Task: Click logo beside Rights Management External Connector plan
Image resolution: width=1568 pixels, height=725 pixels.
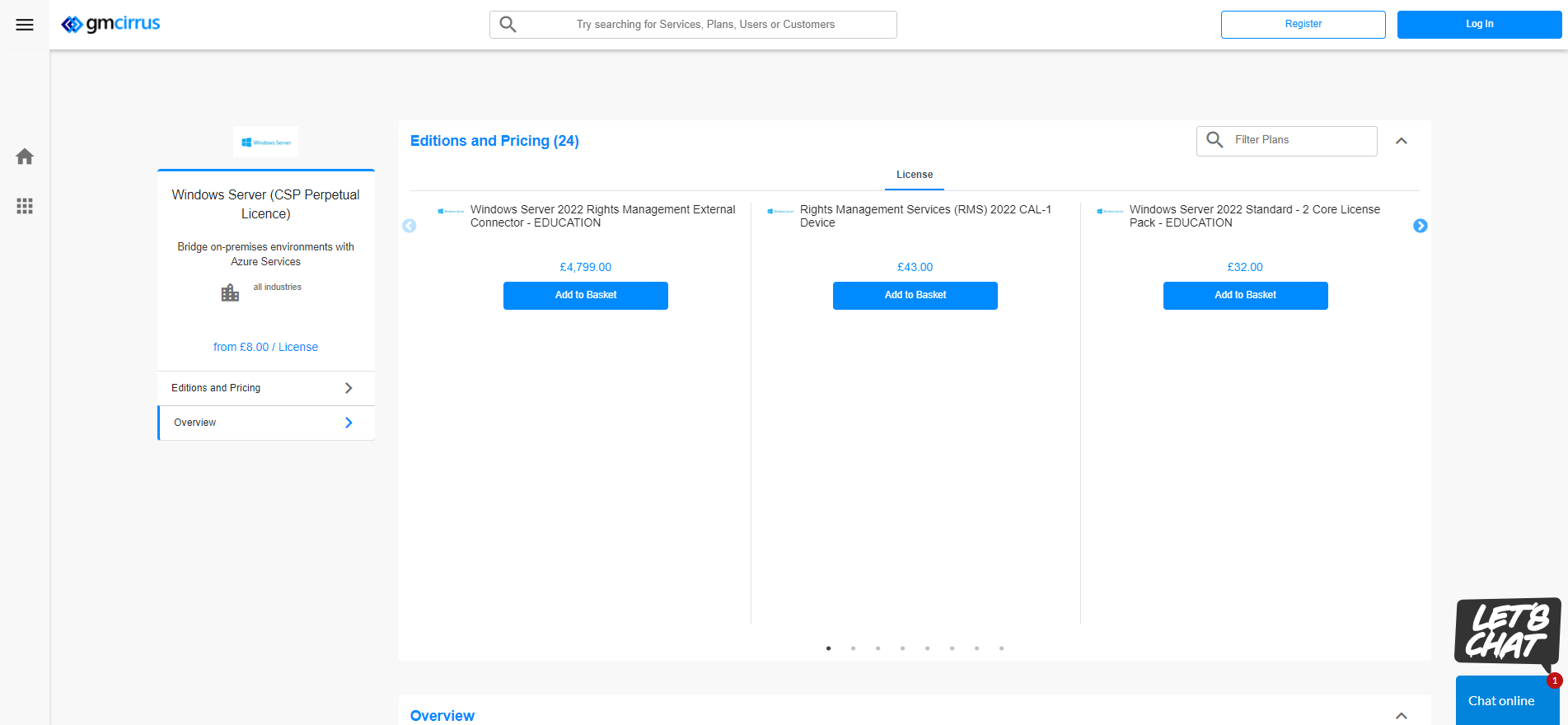Action: pyautogui.click(x=451, y=212)
